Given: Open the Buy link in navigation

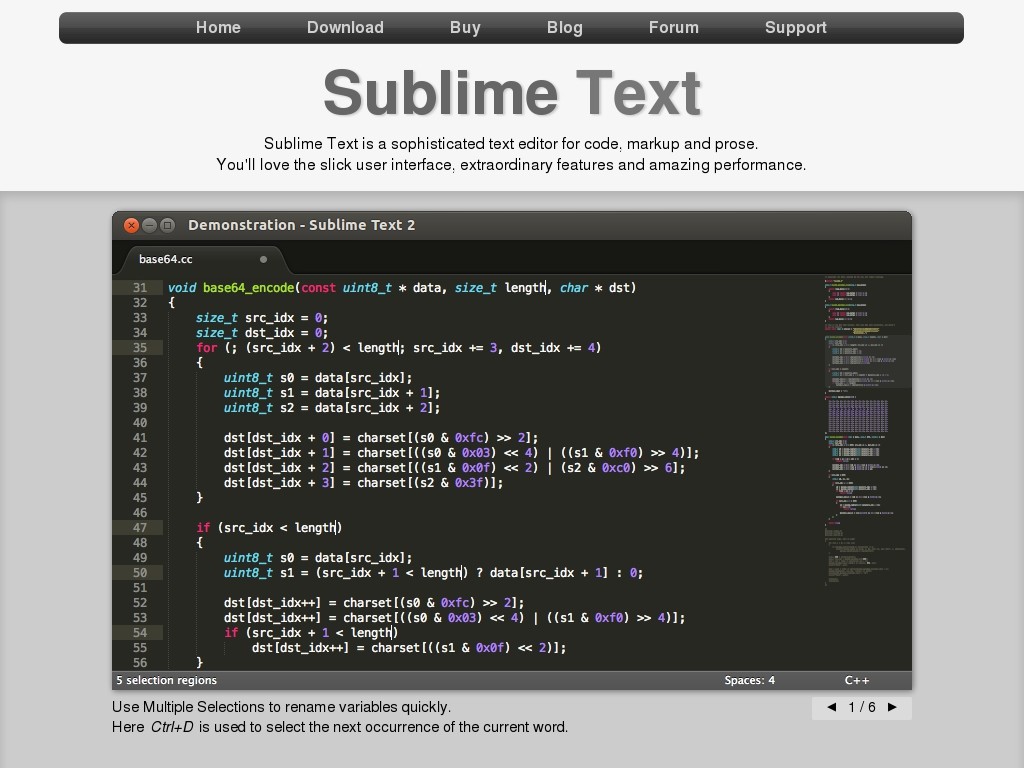Looking at the screenshot, I should 465,27.
